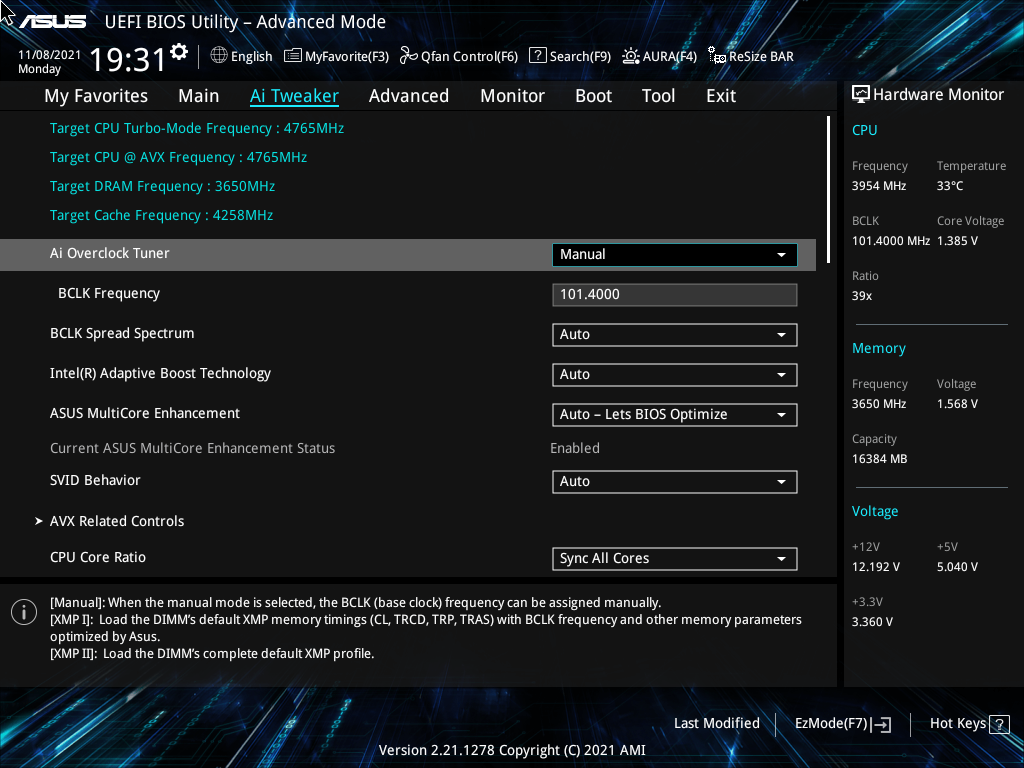Viewport: 1024px width, 768px height.
Task: Switch to EzMode(F7)
Action: click(842, 724)
